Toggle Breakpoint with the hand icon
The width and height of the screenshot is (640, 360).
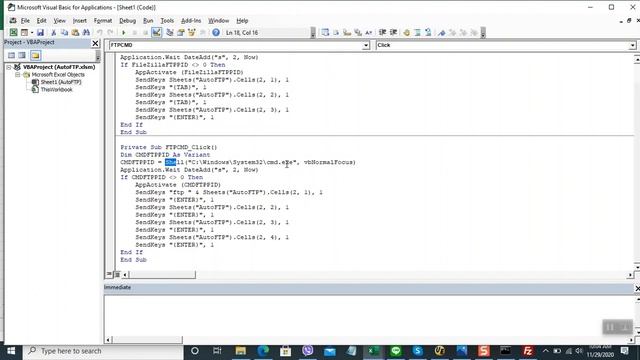[x=407, y=33]
